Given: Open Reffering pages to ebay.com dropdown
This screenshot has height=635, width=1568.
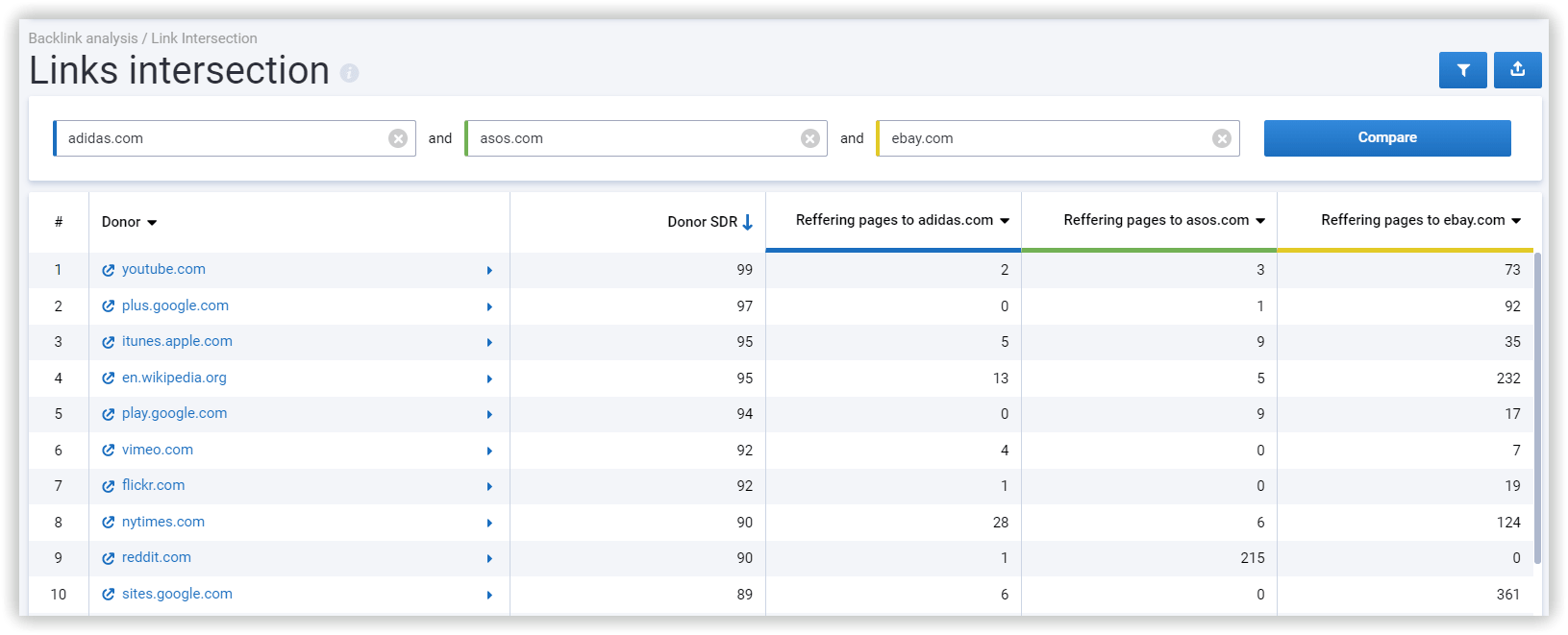Looking at the screenshot, I should [1516, 221].
